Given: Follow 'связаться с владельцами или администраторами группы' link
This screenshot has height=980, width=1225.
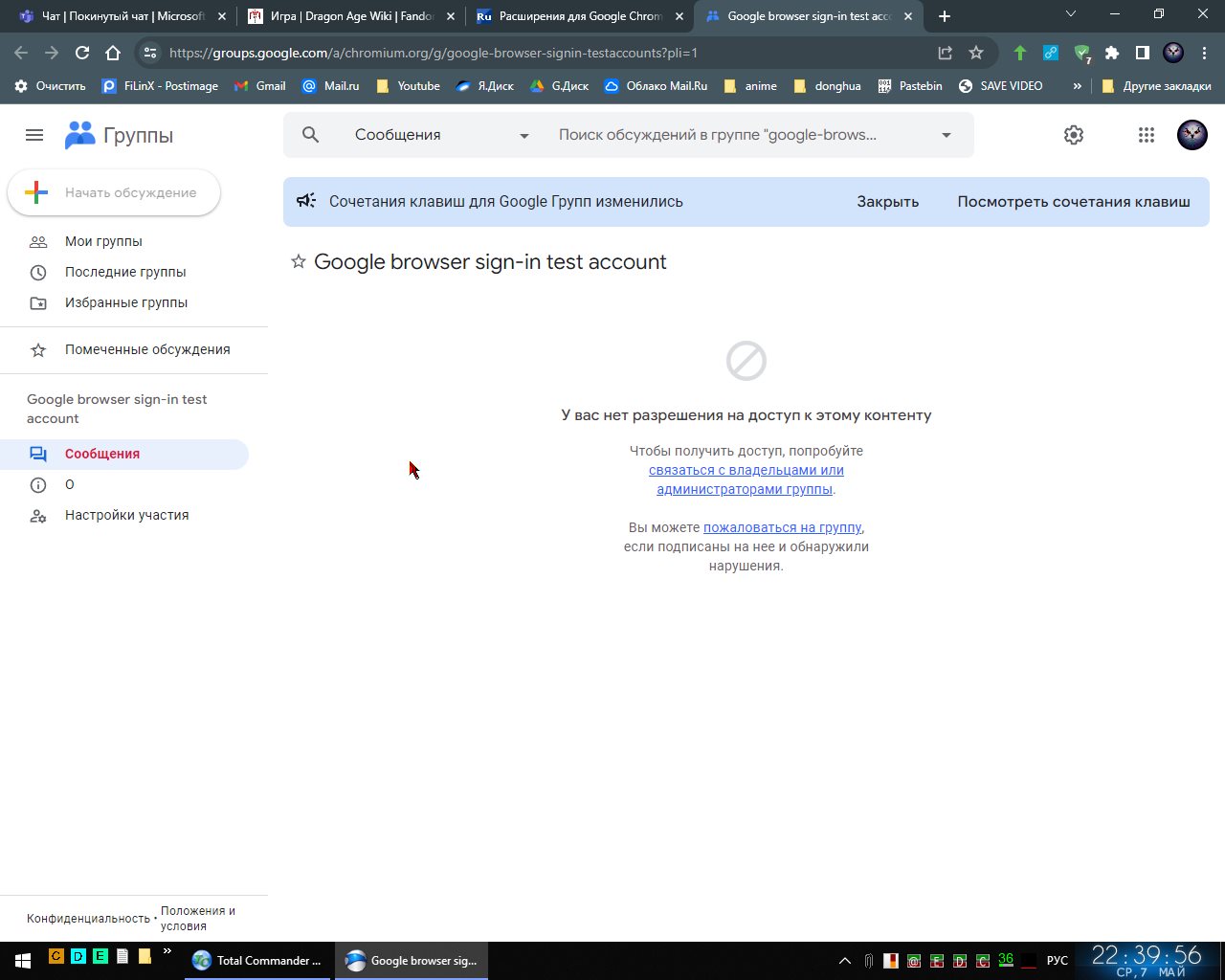Looking at the screenshot, I should [x=746, y=479].
